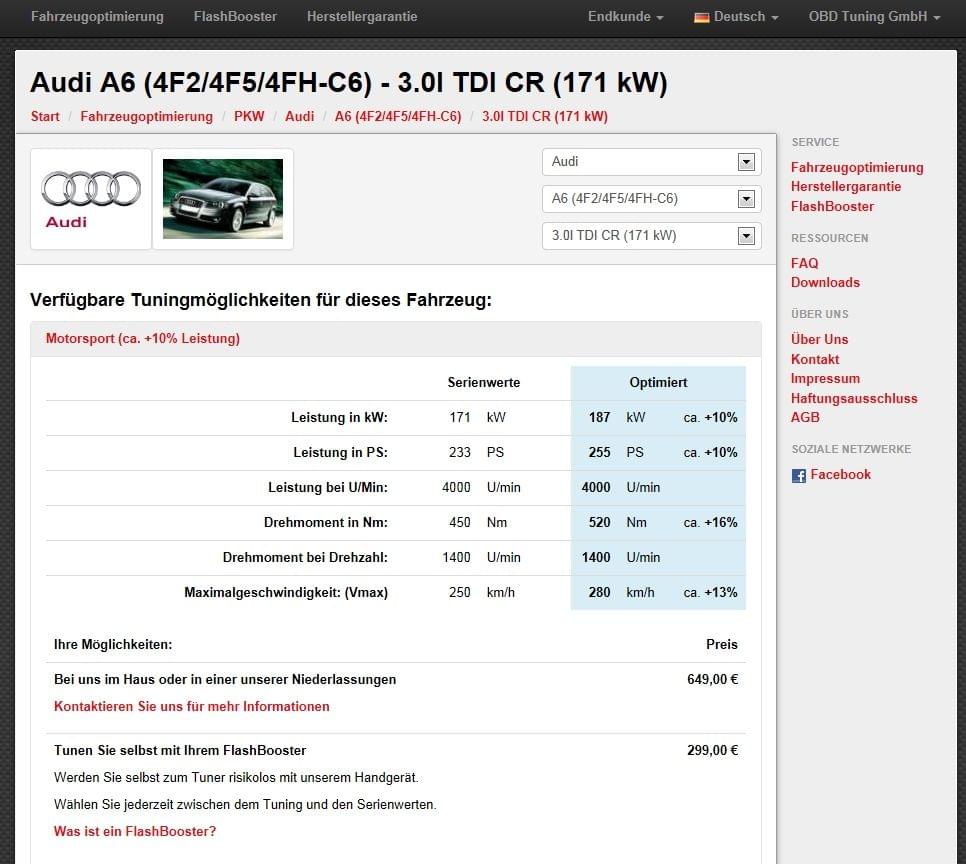Click the Facebook icon in sidebar
This screenshot has height=864, width=966.
(x=799, y=476)
